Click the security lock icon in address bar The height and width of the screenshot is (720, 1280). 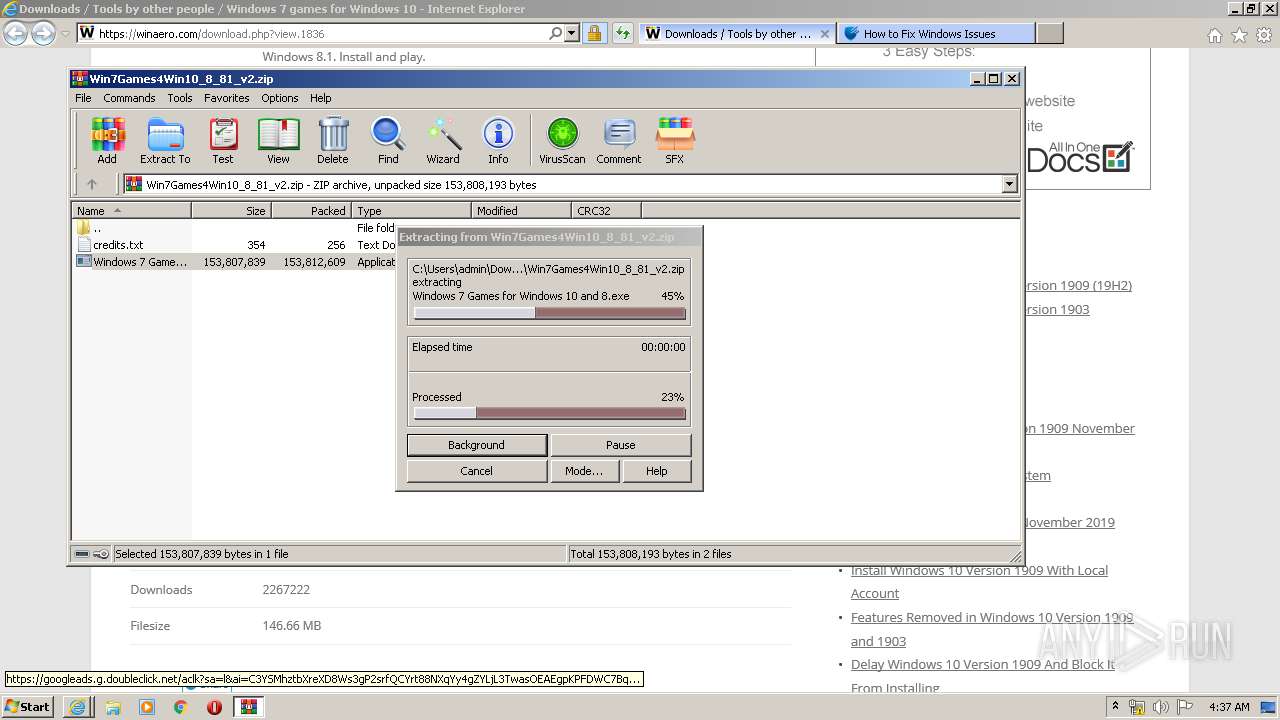595,33
